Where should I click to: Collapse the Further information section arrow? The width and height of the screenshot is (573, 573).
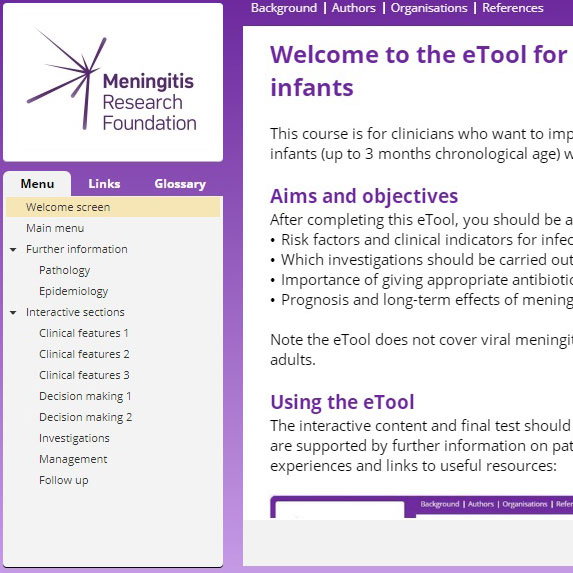[x=13, y=250]
